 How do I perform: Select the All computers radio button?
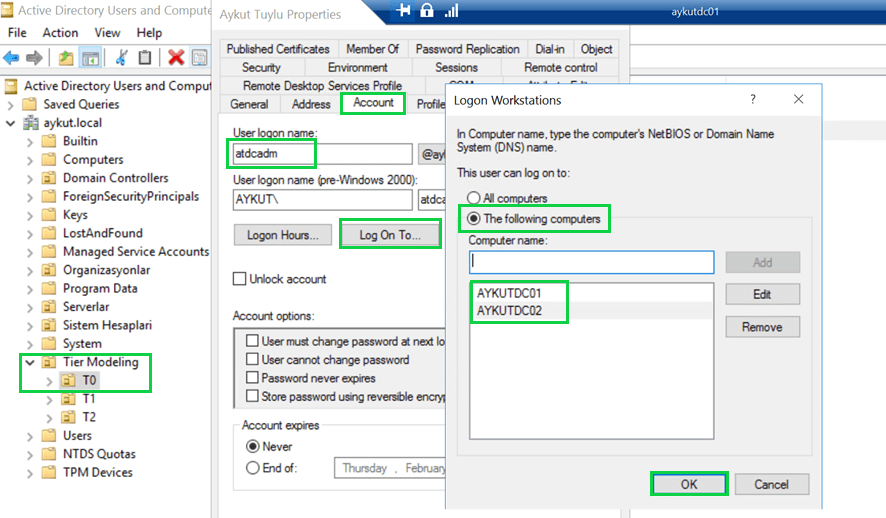pyautogui.click(x=474, y=198)
